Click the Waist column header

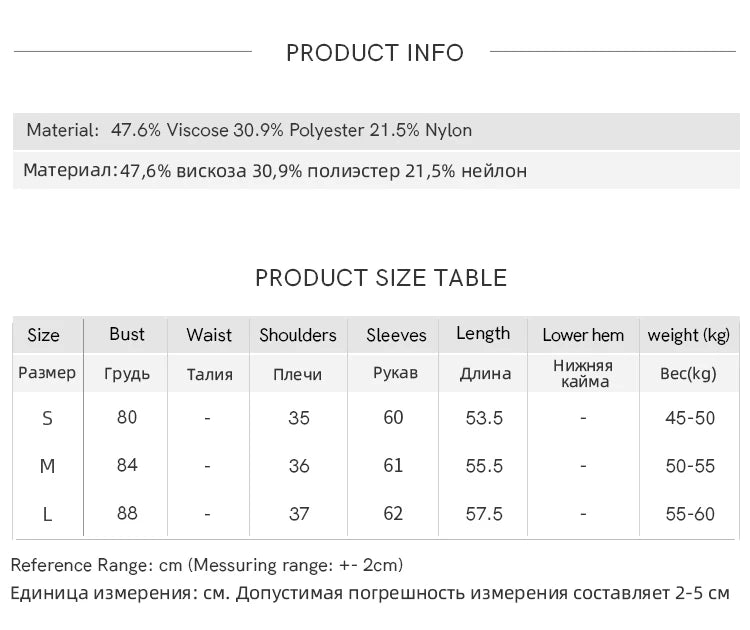click(209, 335)
